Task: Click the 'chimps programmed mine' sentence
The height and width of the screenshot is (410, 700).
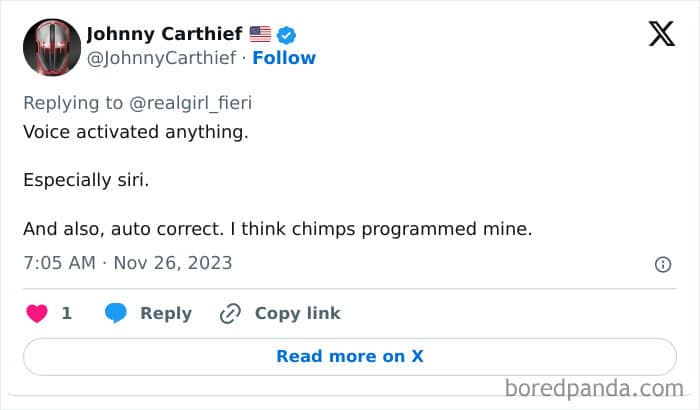Action: point(400,229)
